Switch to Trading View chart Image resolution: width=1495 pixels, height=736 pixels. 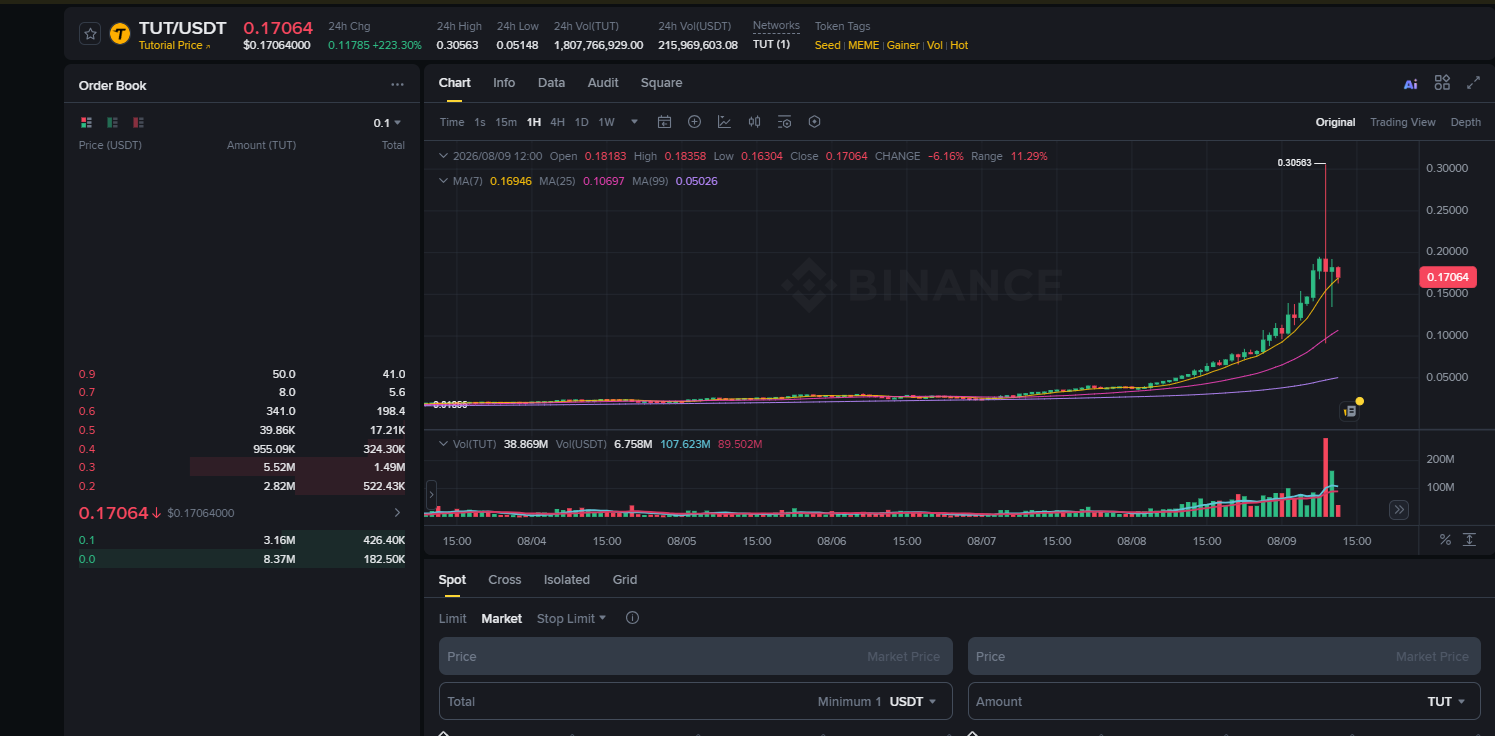pos(1402,122)
